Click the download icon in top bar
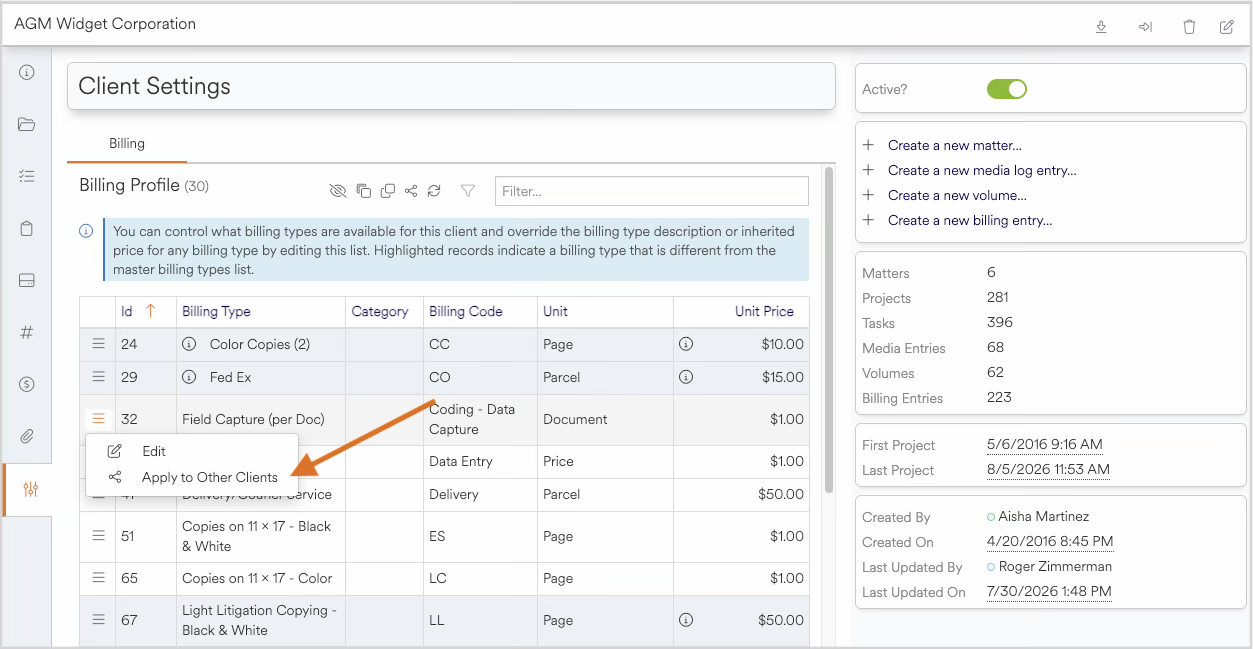1253x649 pixels. (x=1101, y=27)
